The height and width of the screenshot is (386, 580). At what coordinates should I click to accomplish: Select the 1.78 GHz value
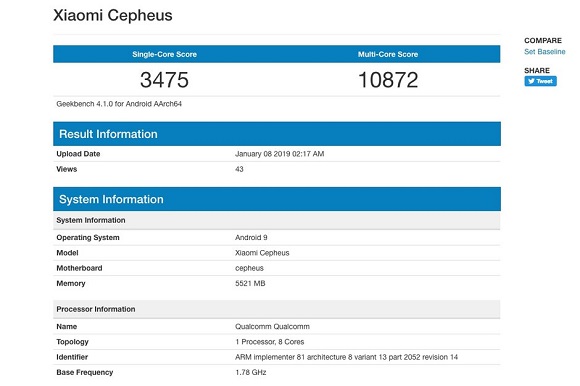coord(251,372)
